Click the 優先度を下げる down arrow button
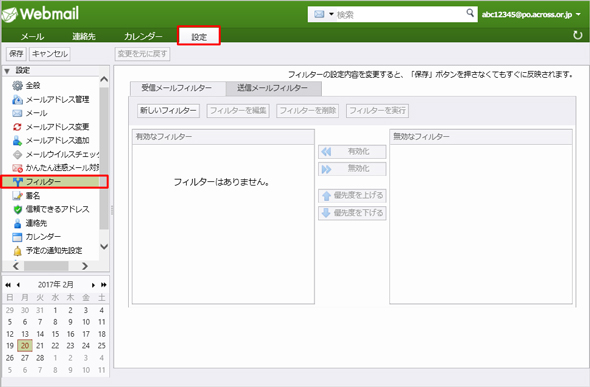This screenshot has height=387, width=590. pyautogui.click(x=352, y=213)
